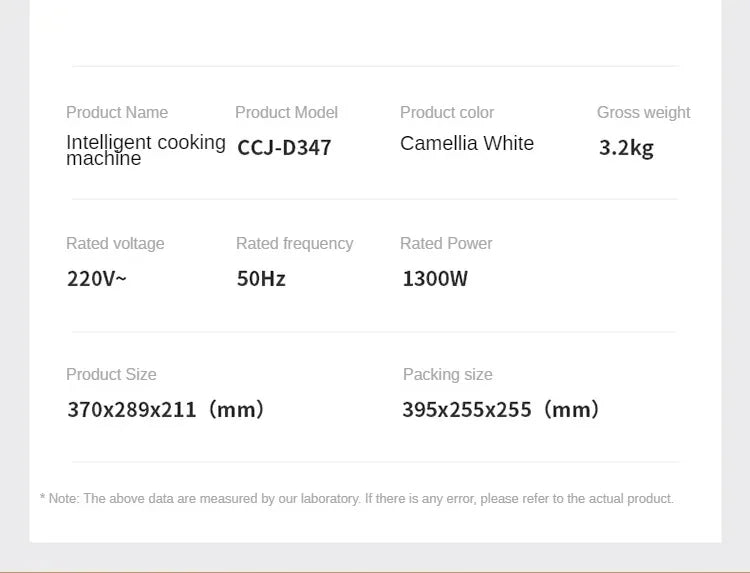The height and width of the screenshot is (573, 750).
Task: Click the Rated frequency label
Action: coord(294,243)
